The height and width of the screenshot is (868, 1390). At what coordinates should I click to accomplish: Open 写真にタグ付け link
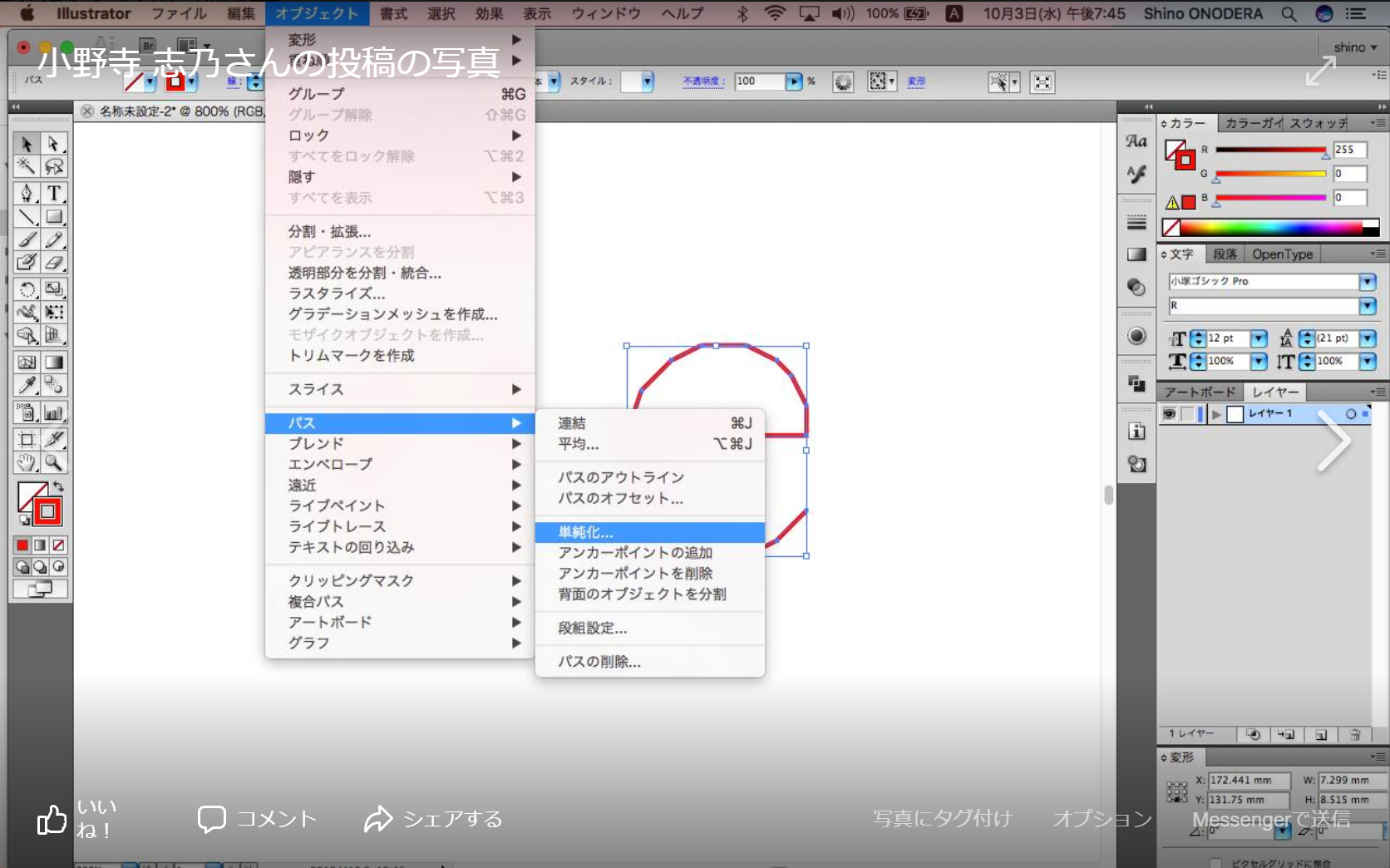942,819
